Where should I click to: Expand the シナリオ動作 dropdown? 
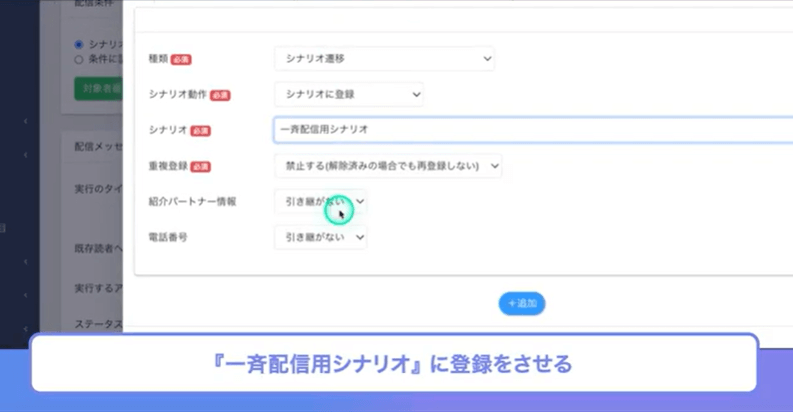348,94
